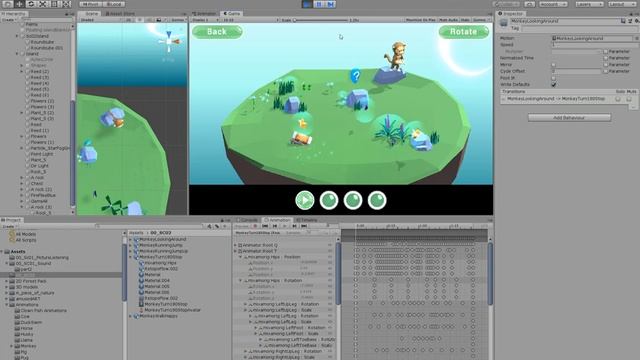Click the second green orb button
Viewport: 640px width, 360px height.
[x=329, y=200]
